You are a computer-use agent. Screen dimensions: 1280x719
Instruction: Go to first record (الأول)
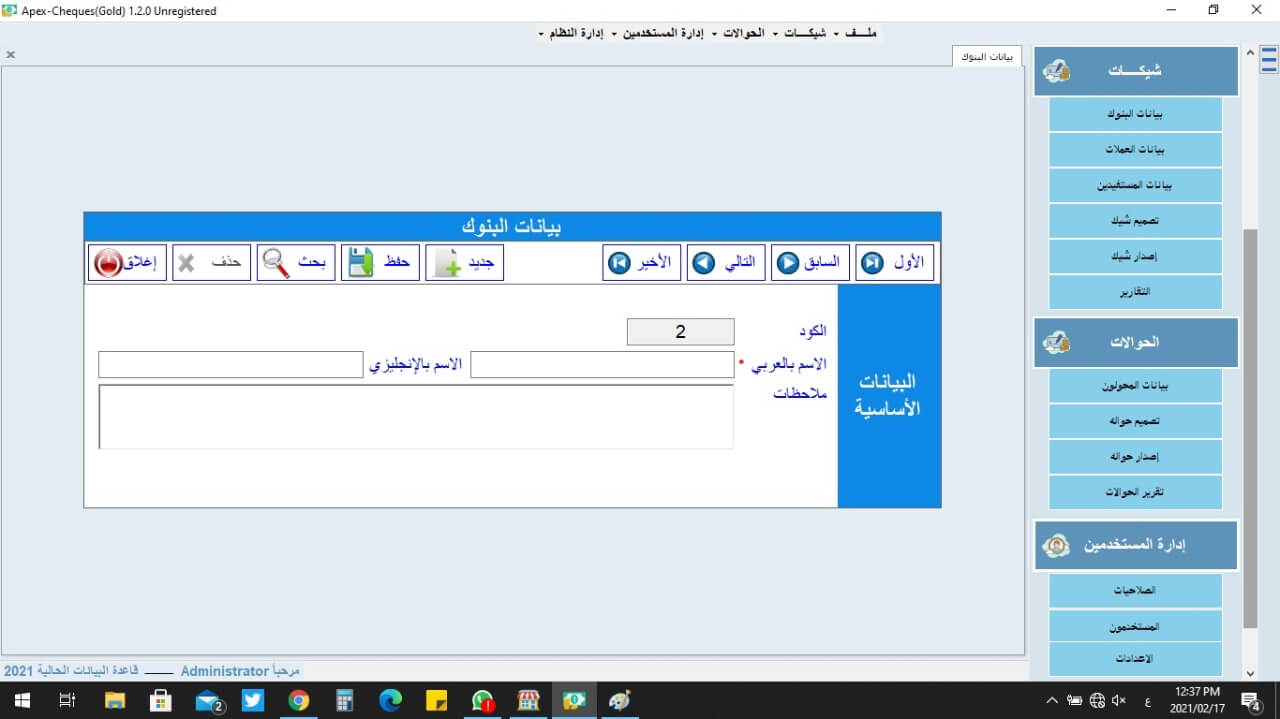(895, 263)
